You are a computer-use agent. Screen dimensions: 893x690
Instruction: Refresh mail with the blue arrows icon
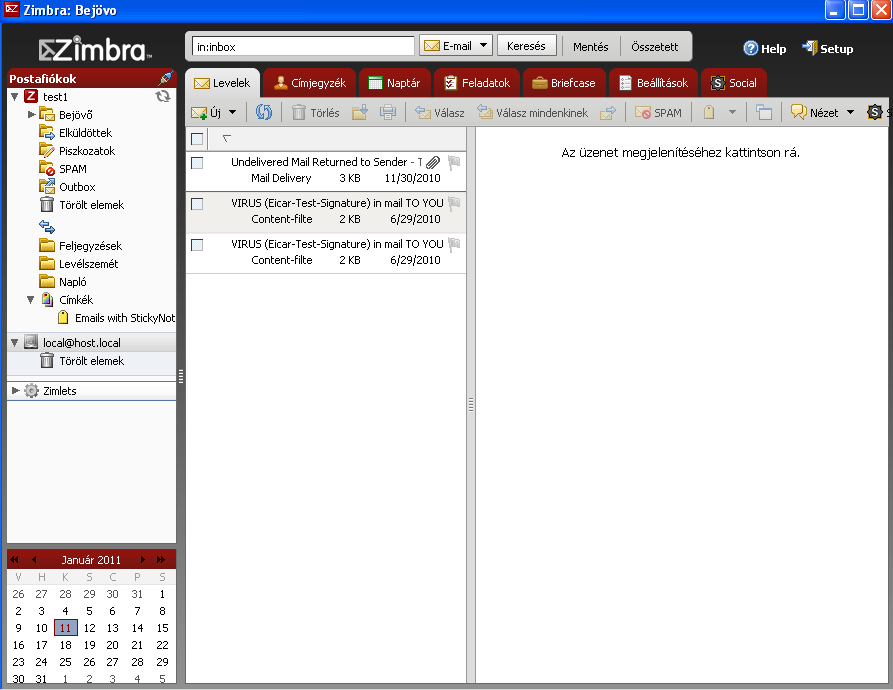tap(264, 112)
